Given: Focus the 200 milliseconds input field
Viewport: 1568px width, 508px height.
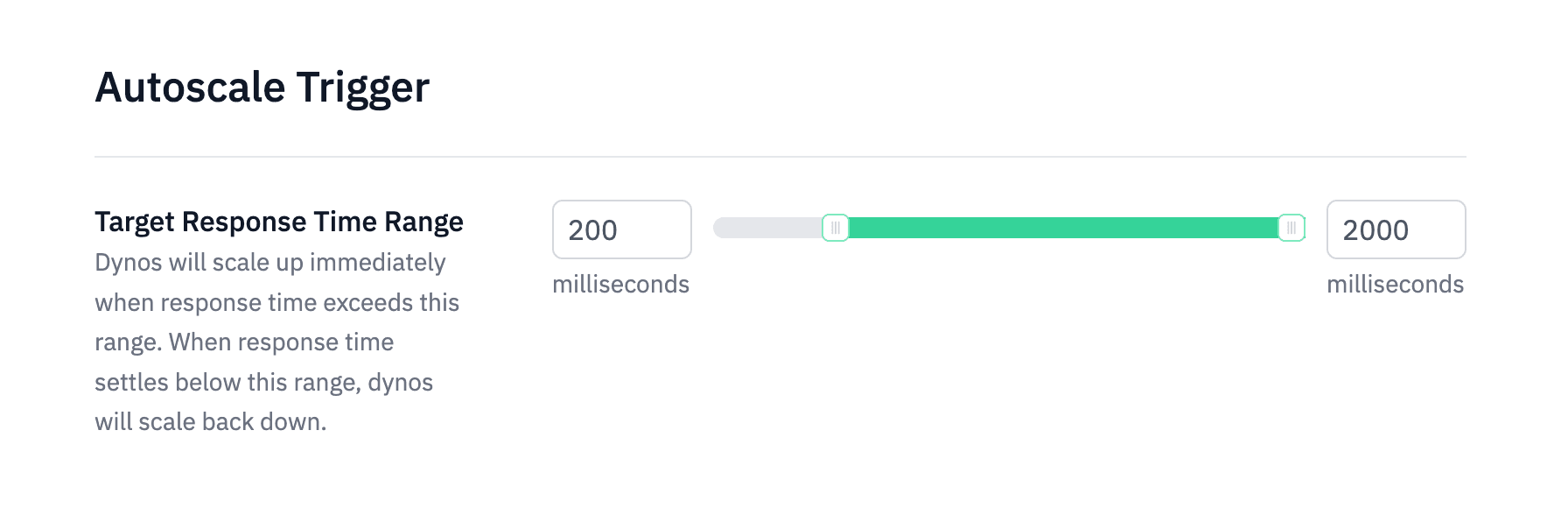Looking at the screenshot, I should point(621,229).
